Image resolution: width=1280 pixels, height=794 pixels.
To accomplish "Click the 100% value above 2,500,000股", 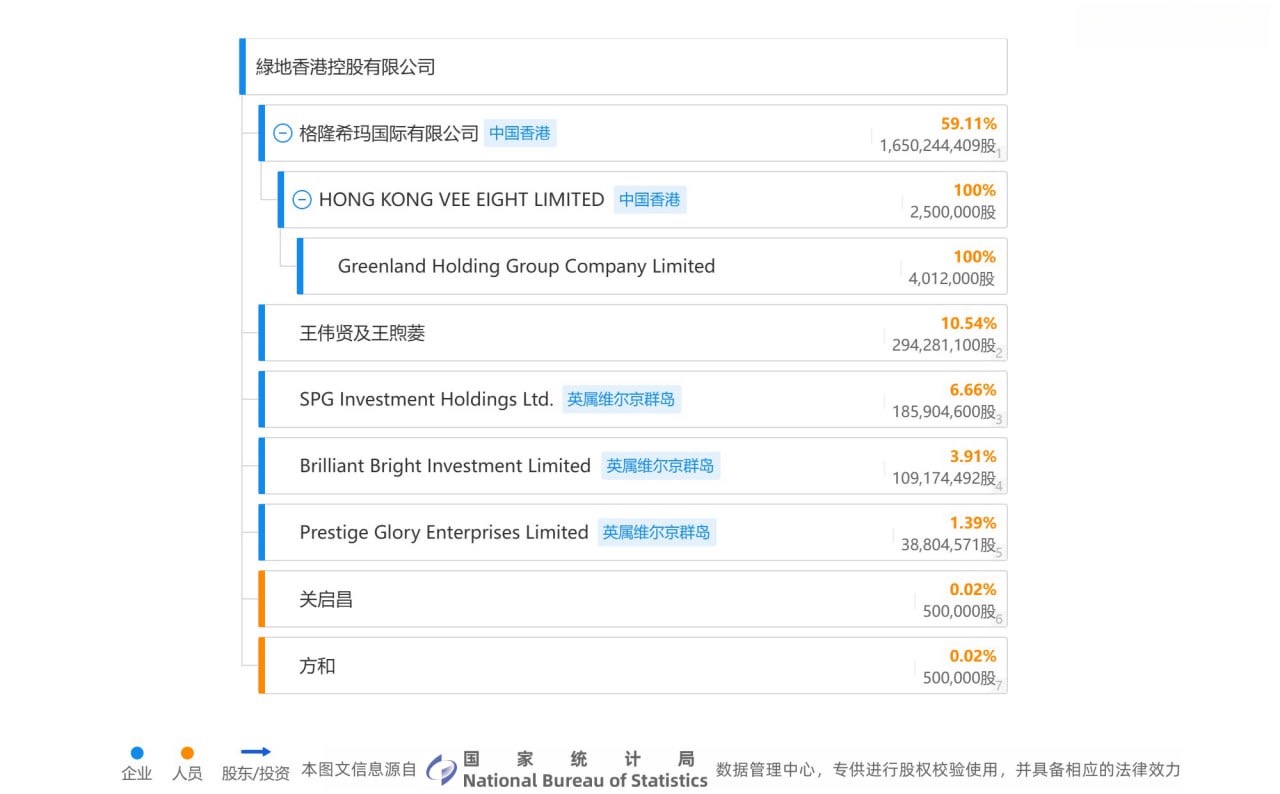I will click(975, 190).
